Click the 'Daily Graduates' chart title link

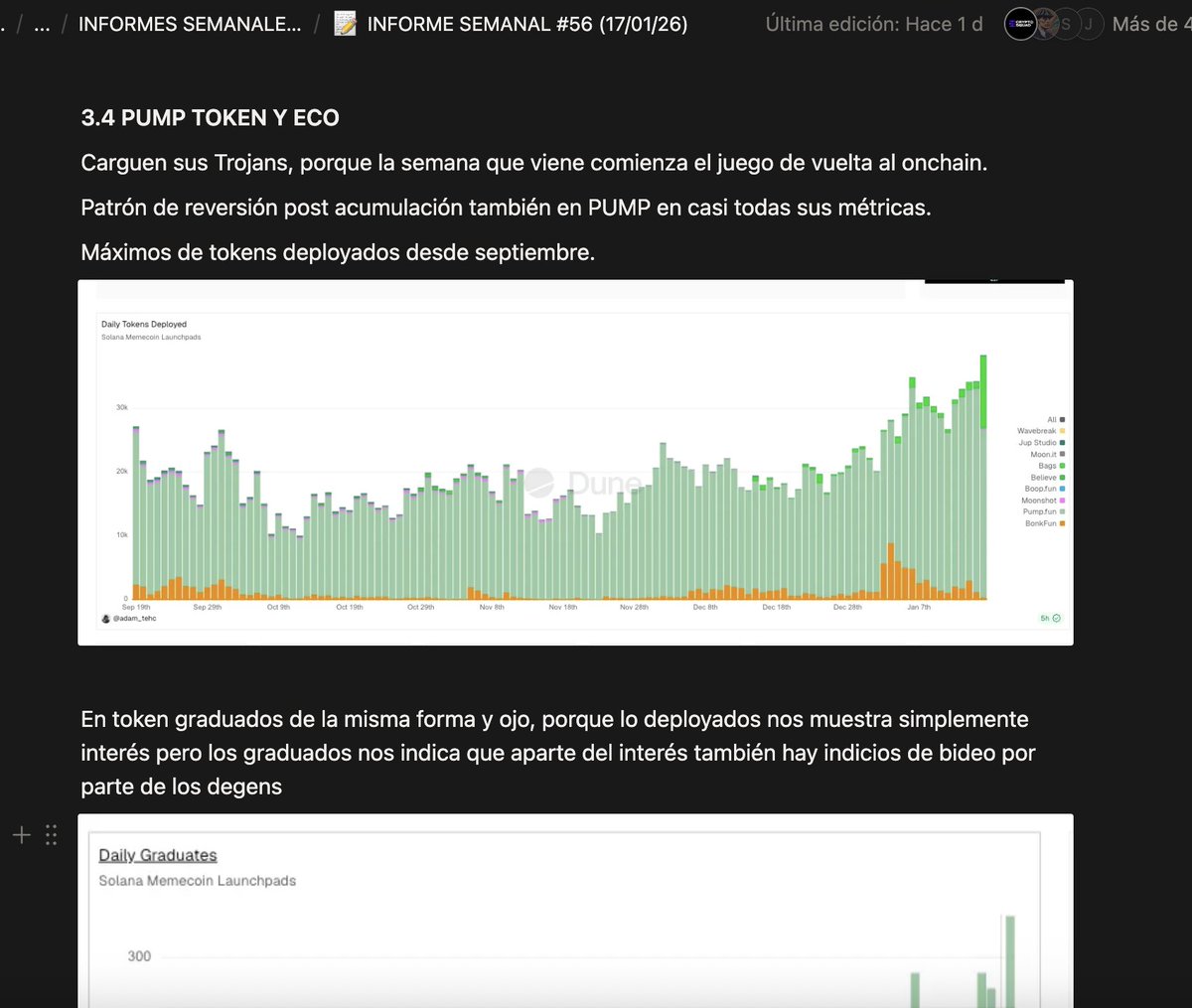(x=157, y=855)
